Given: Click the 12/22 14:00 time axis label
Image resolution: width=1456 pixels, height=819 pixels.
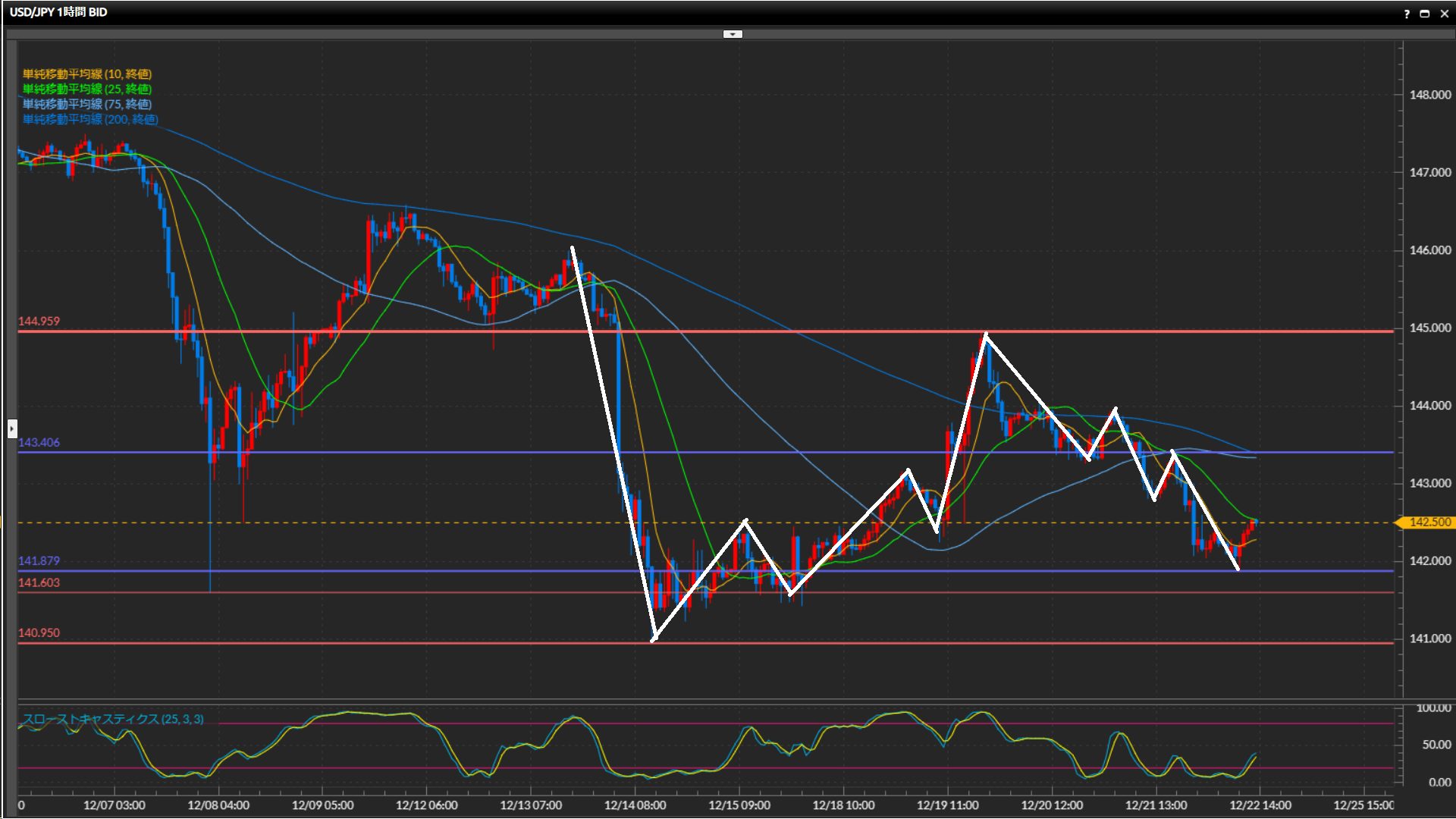Looking at the screenshot, I should [1260, 805].
